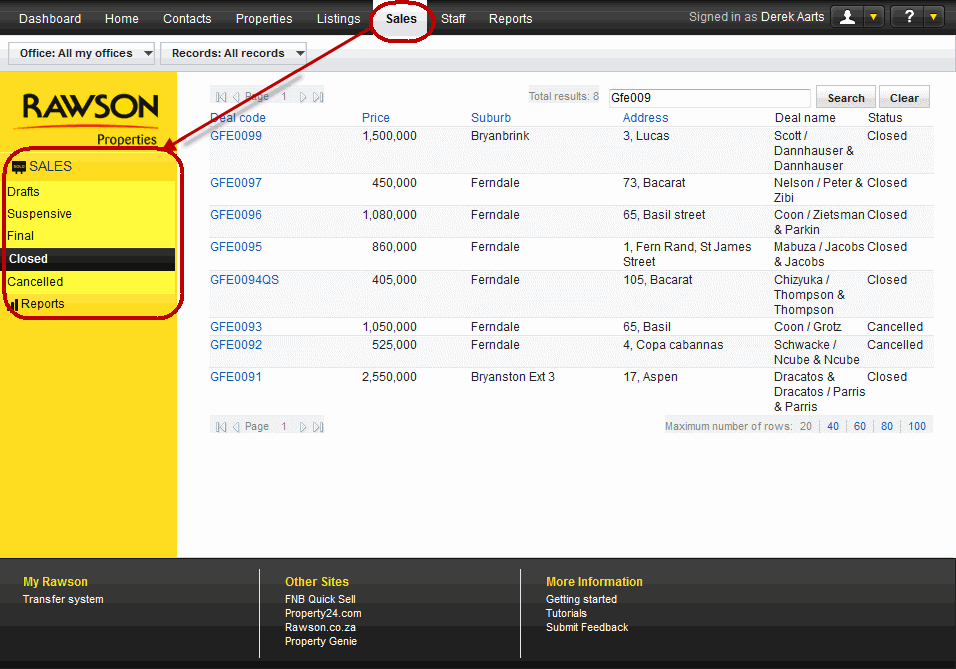This screenshot has width=956, height=669.
Task: Expand the help menu dropdown arrow
Action: [x=934, y=17]
